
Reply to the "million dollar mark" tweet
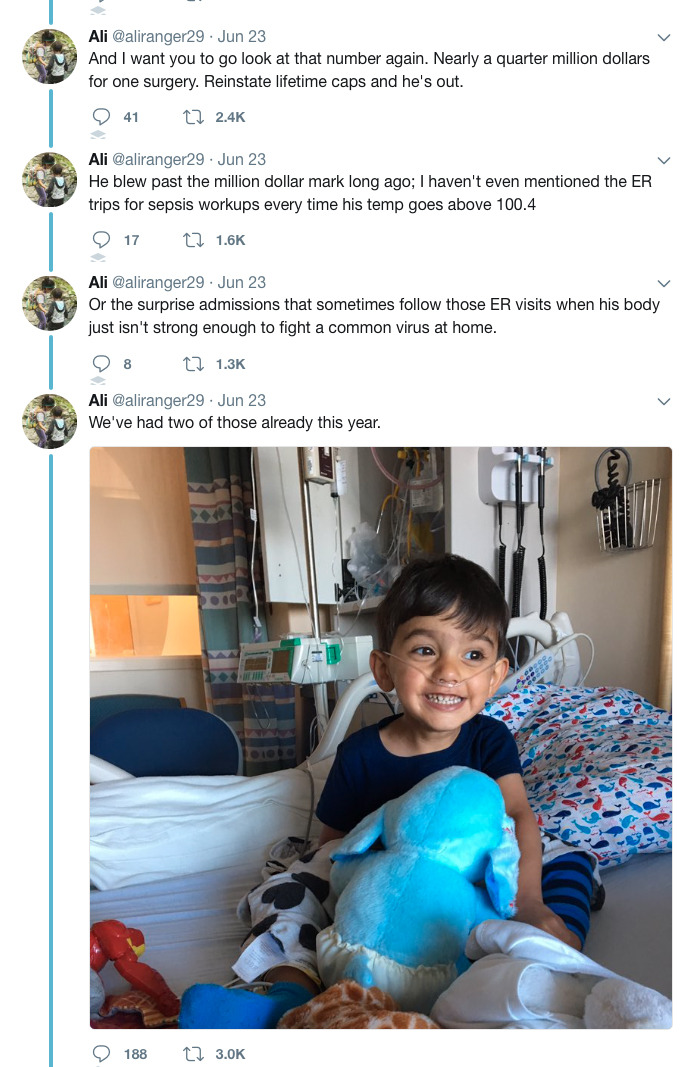pos(100,240)
